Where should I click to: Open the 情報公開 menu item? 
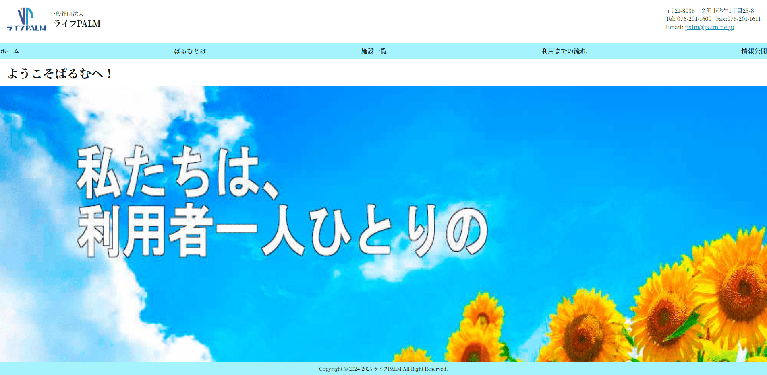pyautogui.click(x=754, y=51)
